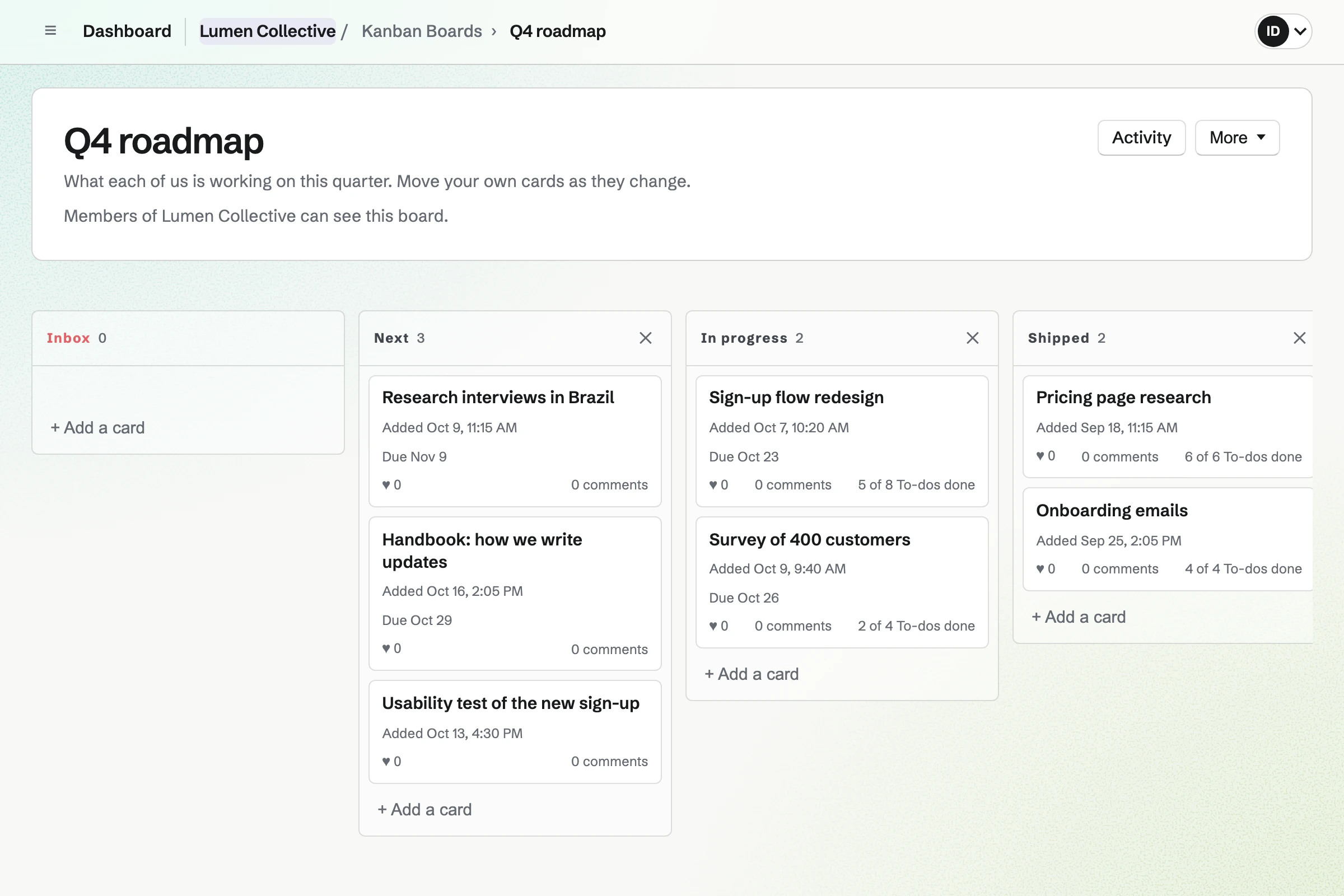This screenshot has width=1344, height=896.
Task: Like the Pricing page research card
Action: pos(1045,456)
